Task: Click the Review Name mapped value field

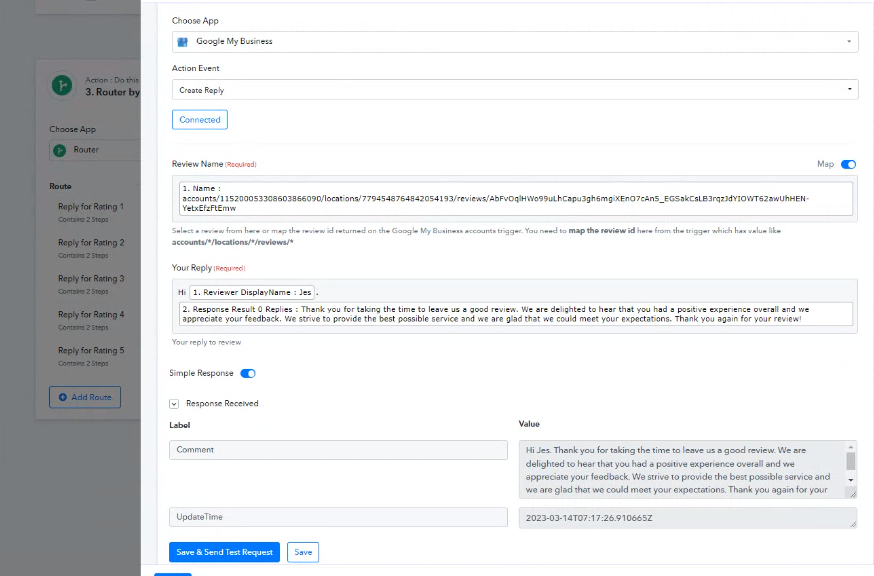Action: 516,199
